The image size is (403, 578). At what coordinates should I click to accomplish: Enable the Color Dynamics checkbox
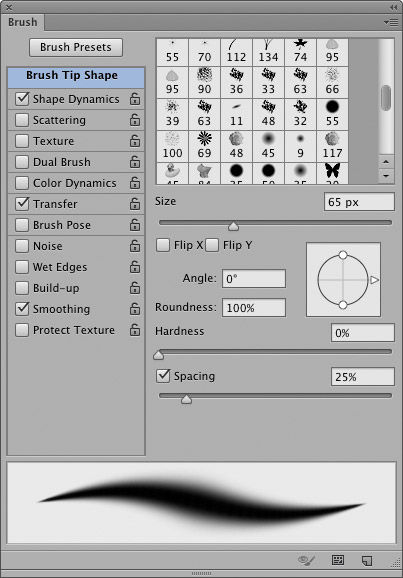[22, 183]
